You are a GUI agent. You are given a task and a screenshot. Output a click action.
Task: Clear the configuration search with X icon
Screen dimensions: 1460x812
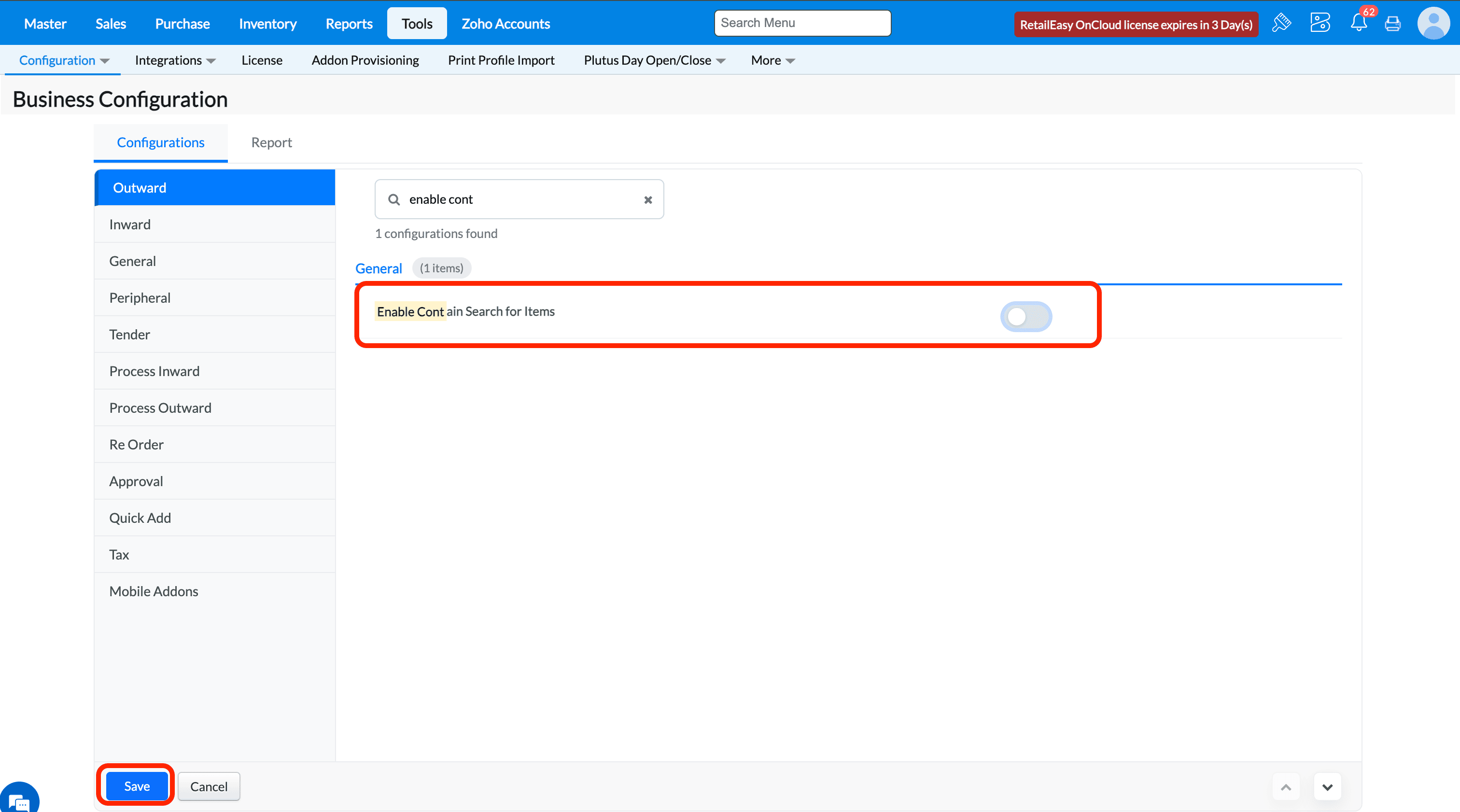pyautogui.click(x=648, y=199)
